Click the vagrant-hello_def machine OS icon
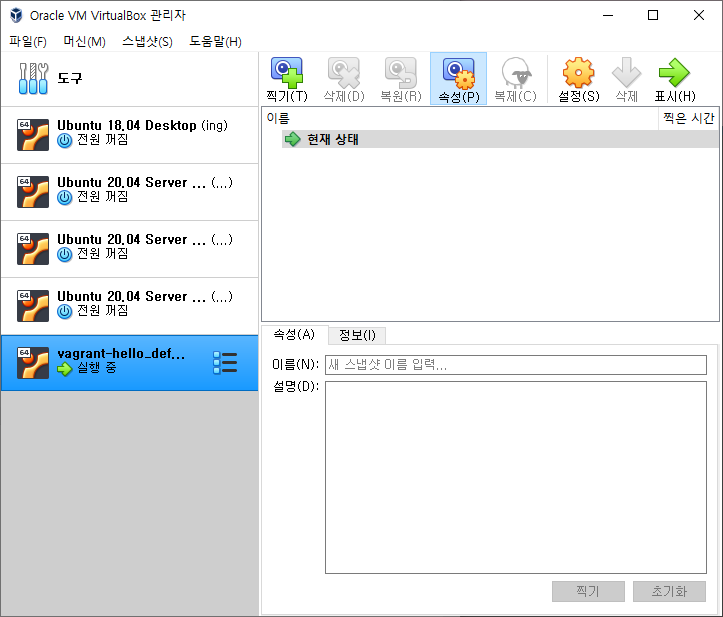This screenshot has width=723, height=617. pyautogui.click(x=33, y=363)
